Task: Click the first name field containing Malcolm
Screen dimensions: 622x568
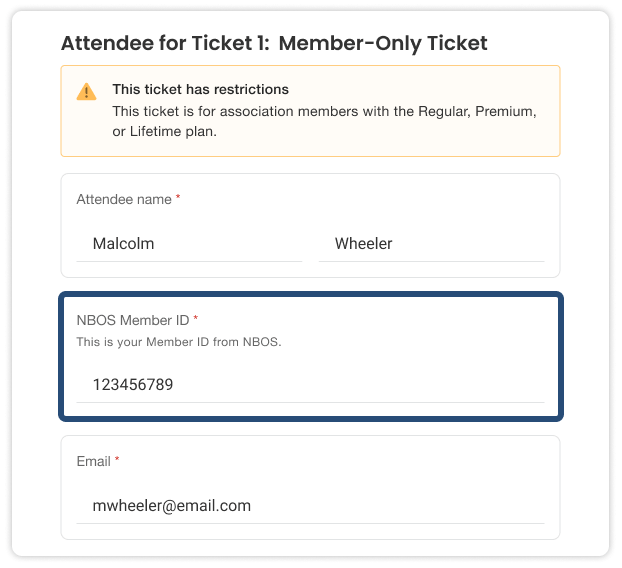Action: (x=189, y=244)
